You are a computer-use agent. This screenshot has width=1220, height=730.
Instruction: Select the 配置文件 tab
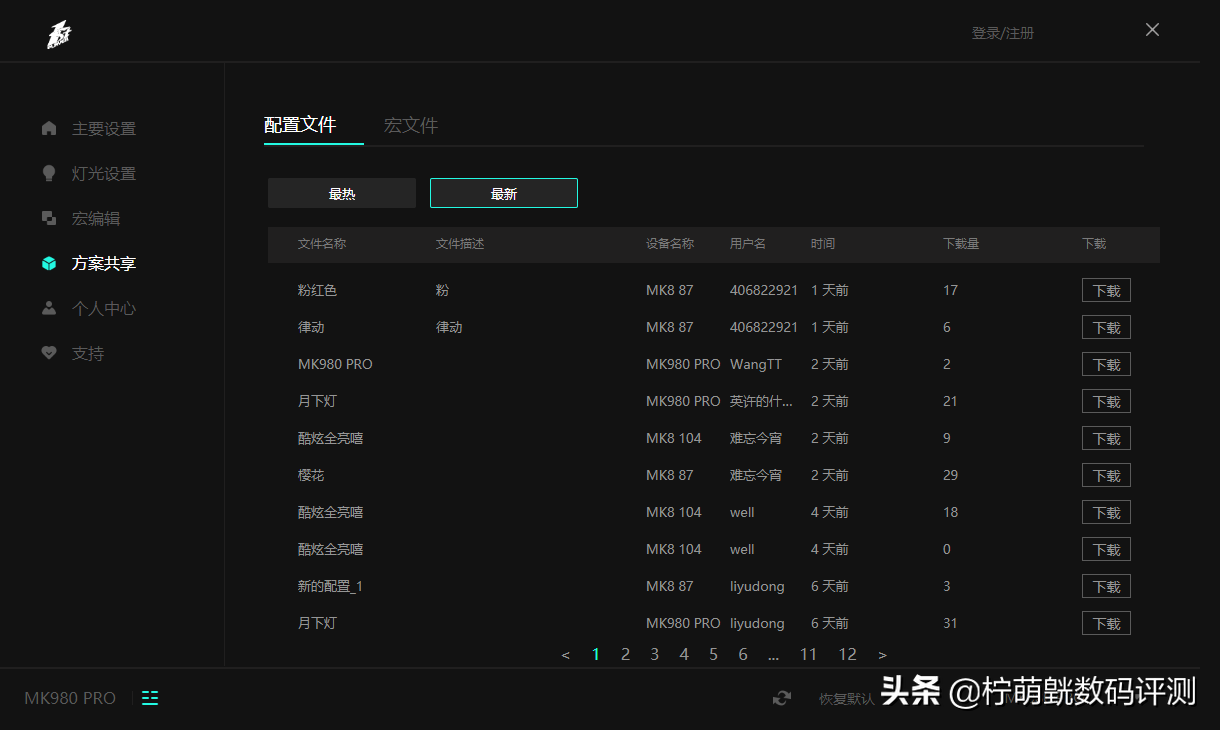point(300,125)
